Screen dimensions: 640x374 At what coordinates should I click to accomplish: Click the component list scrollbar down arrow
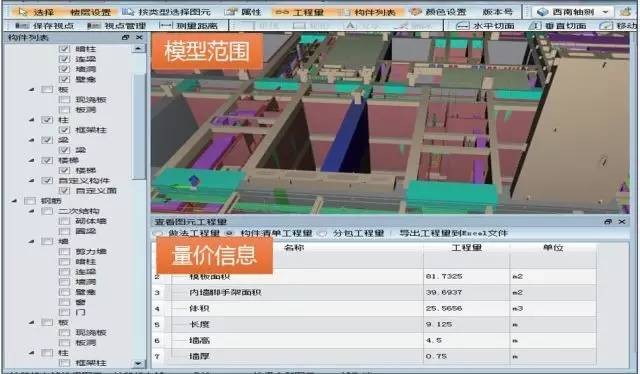coord(138,363)
